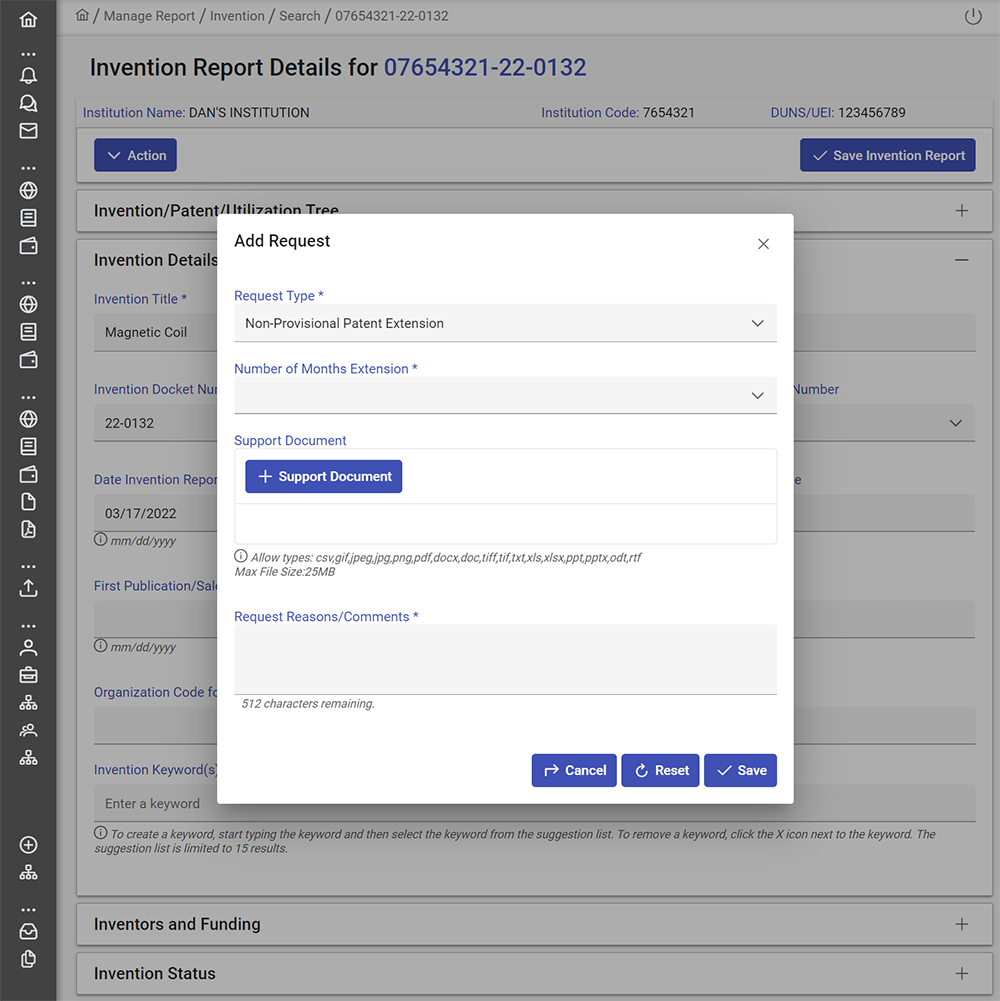Screen dimensions: 1000x1001
Task: Focus the Request Reasons/Comments text area
Action: 505,659
